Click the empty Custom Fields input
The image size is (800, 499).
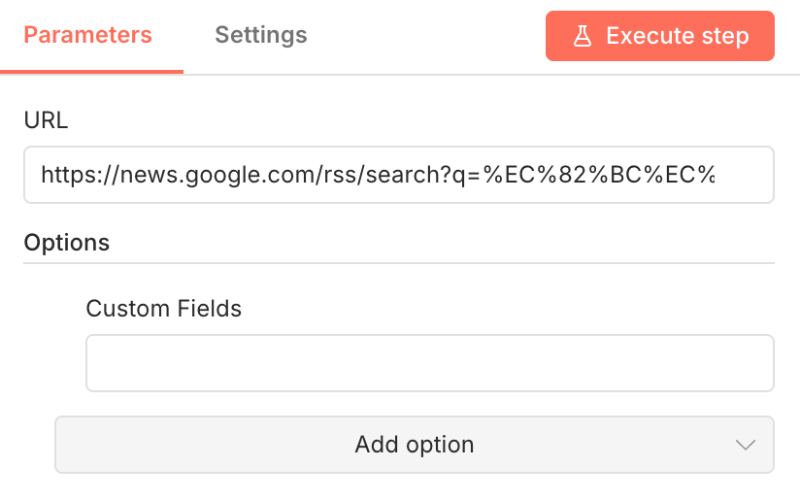[x=429, y=363]
